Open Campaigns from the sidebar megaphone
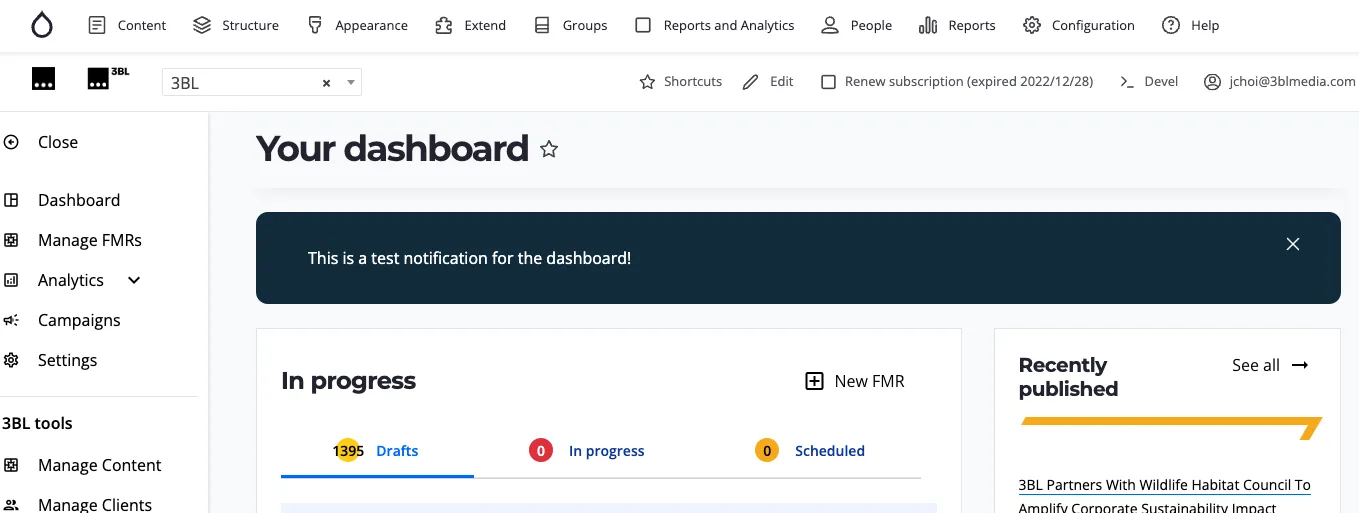The image size is (1359, 513). 12,320
